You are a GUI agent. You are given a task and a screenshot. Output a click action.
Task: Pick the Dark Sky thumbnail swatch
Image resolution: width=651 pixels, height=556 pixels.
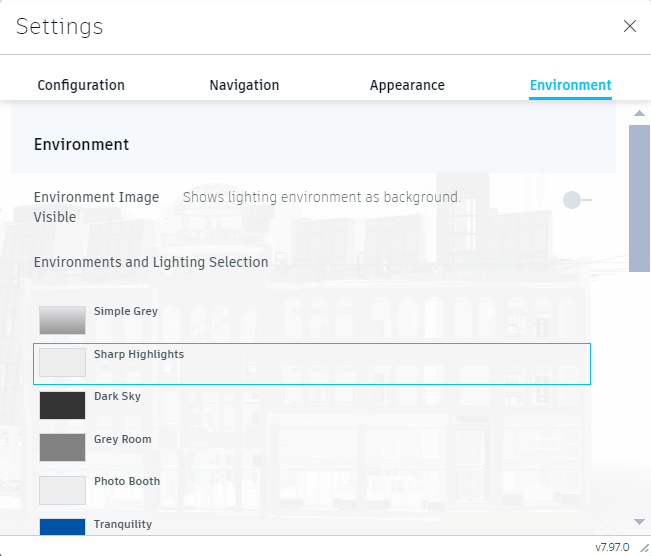(x=62, y=405)
